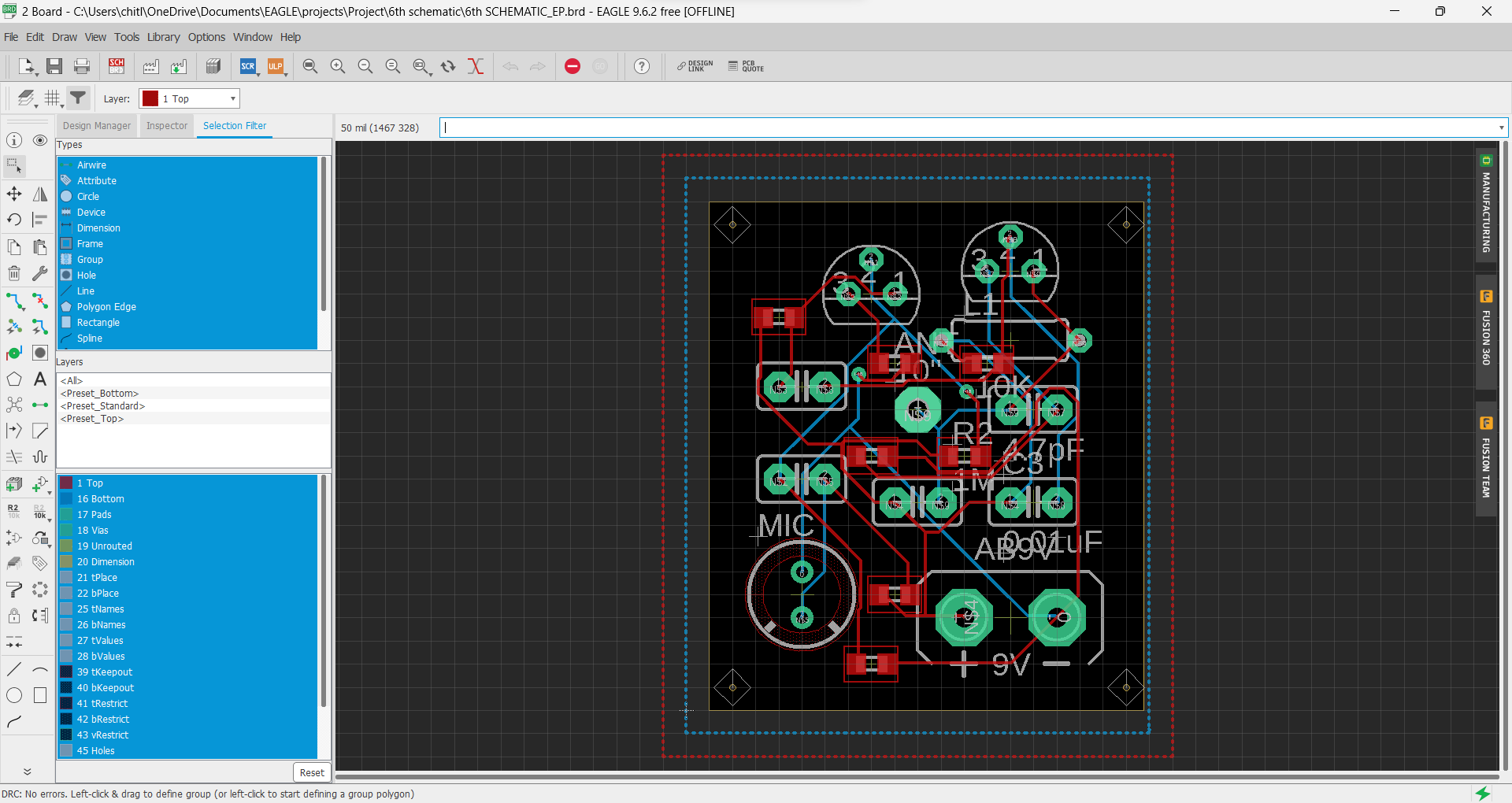Select the Preset_Bottom layer preset

[99, 394]
